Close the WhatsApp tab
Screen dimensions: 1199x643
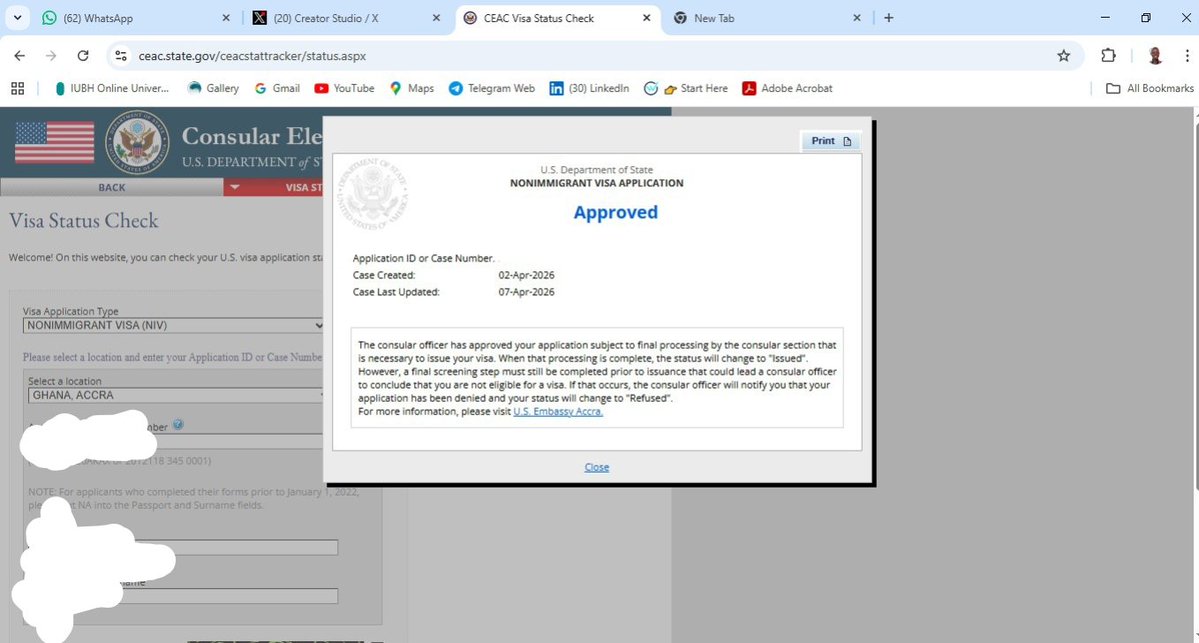pos(226,18)
